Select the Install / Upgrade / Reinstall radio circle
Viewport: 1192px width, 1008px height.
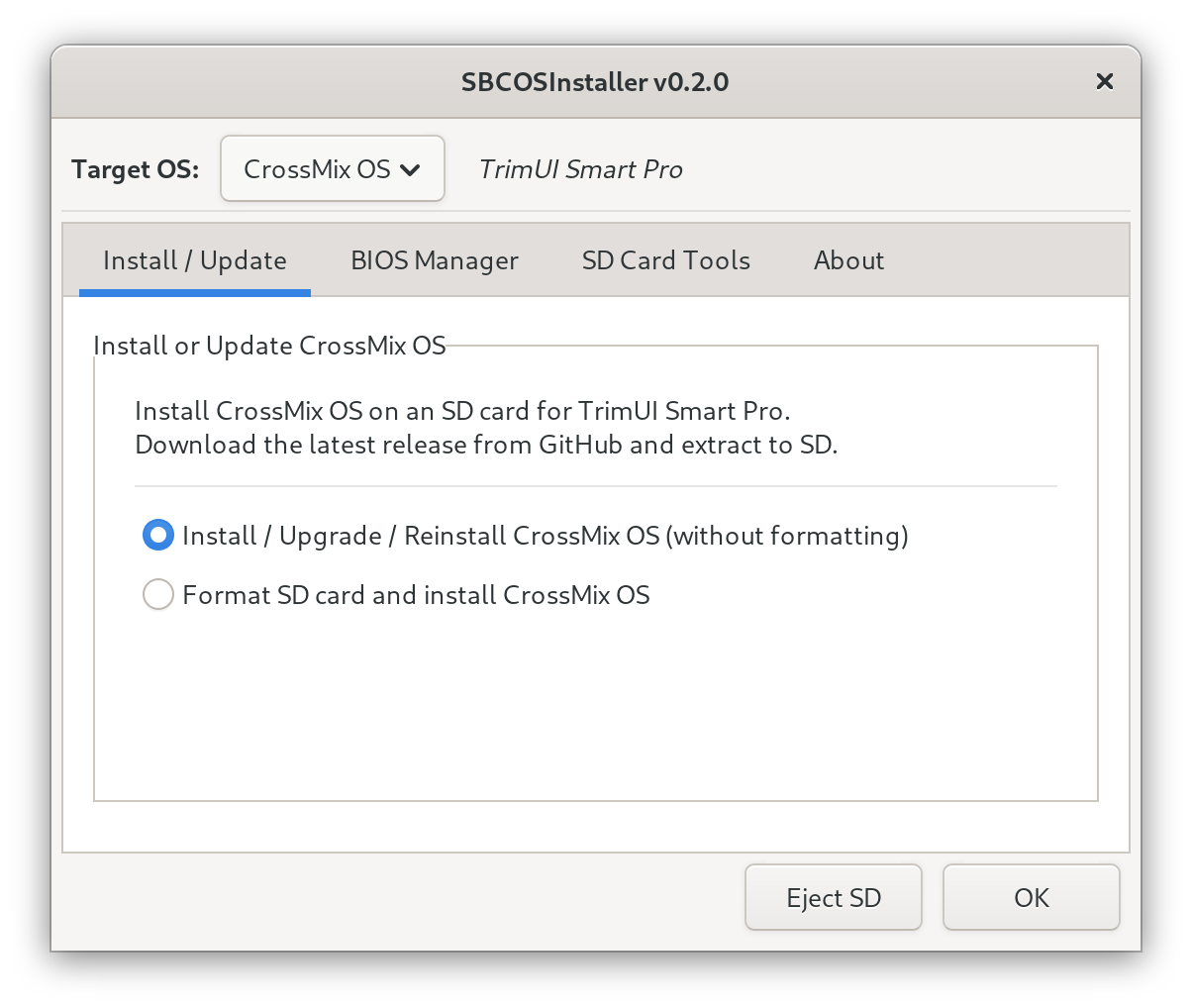[x=158, y=536]
